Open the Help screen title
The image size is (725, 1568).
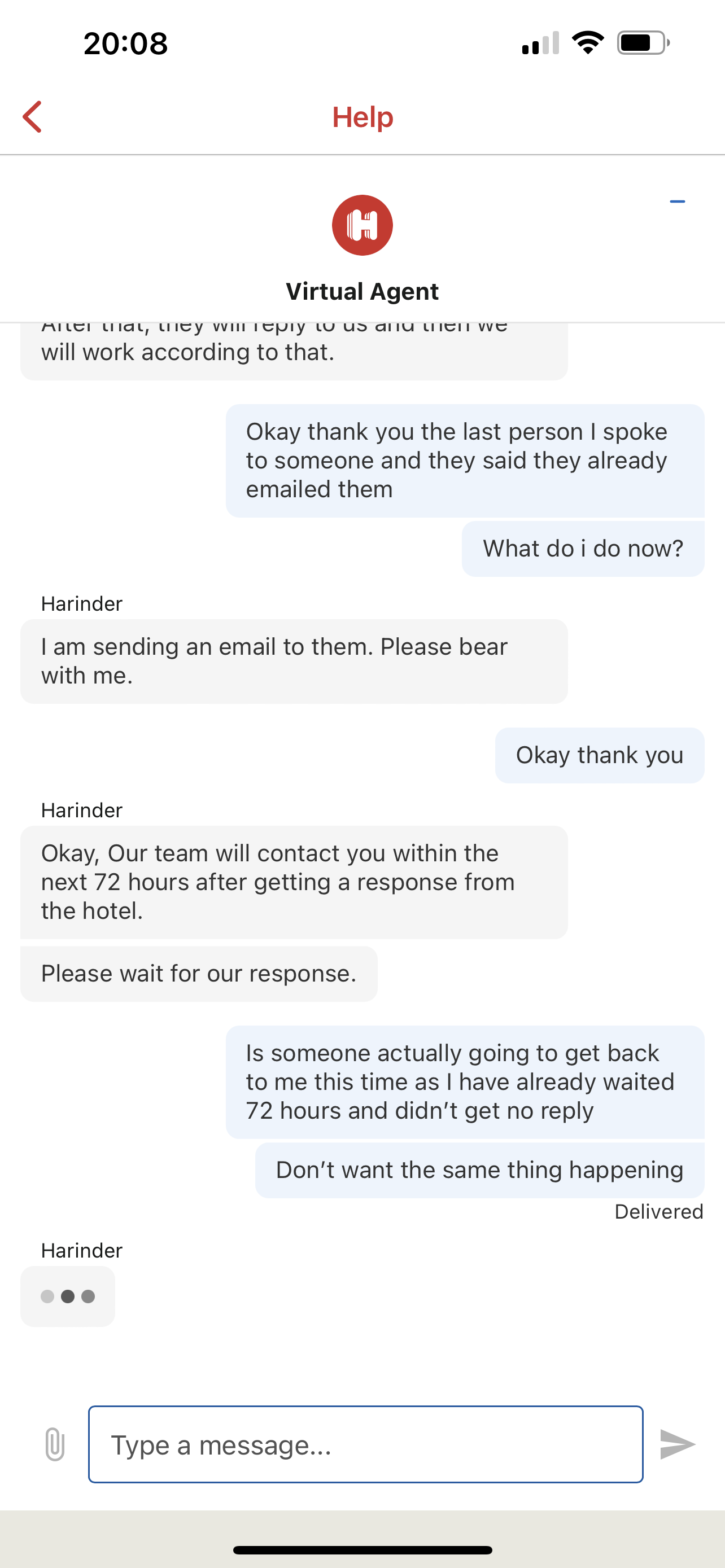362,117
